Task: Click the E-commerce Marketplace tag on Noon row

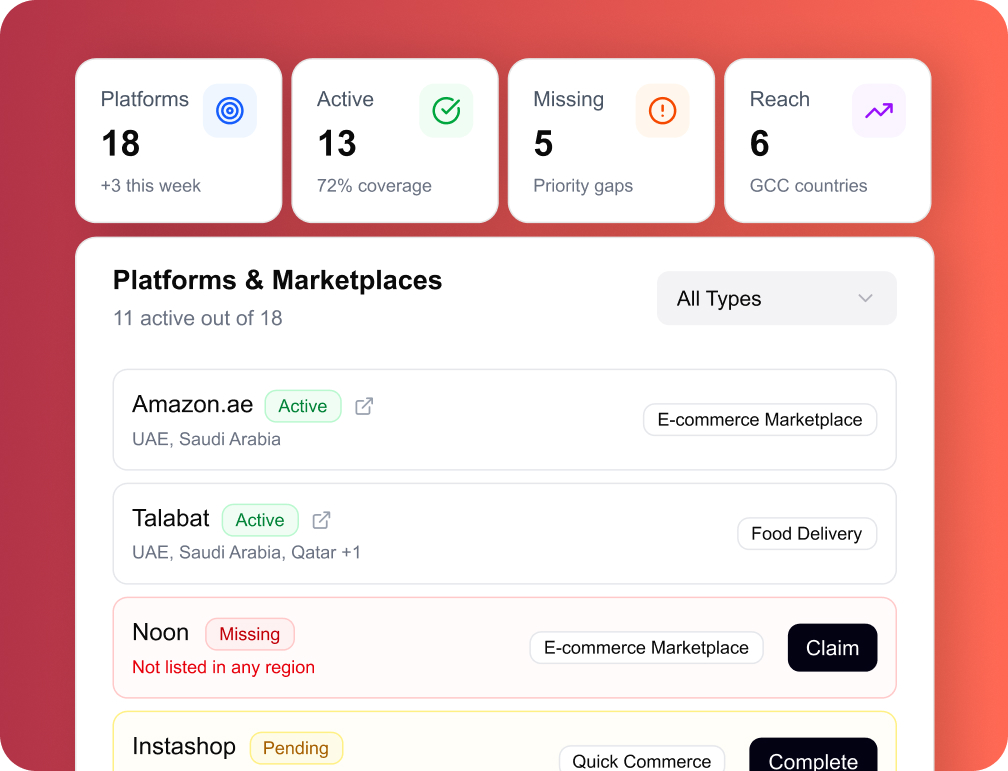Action: pos(646,648)
